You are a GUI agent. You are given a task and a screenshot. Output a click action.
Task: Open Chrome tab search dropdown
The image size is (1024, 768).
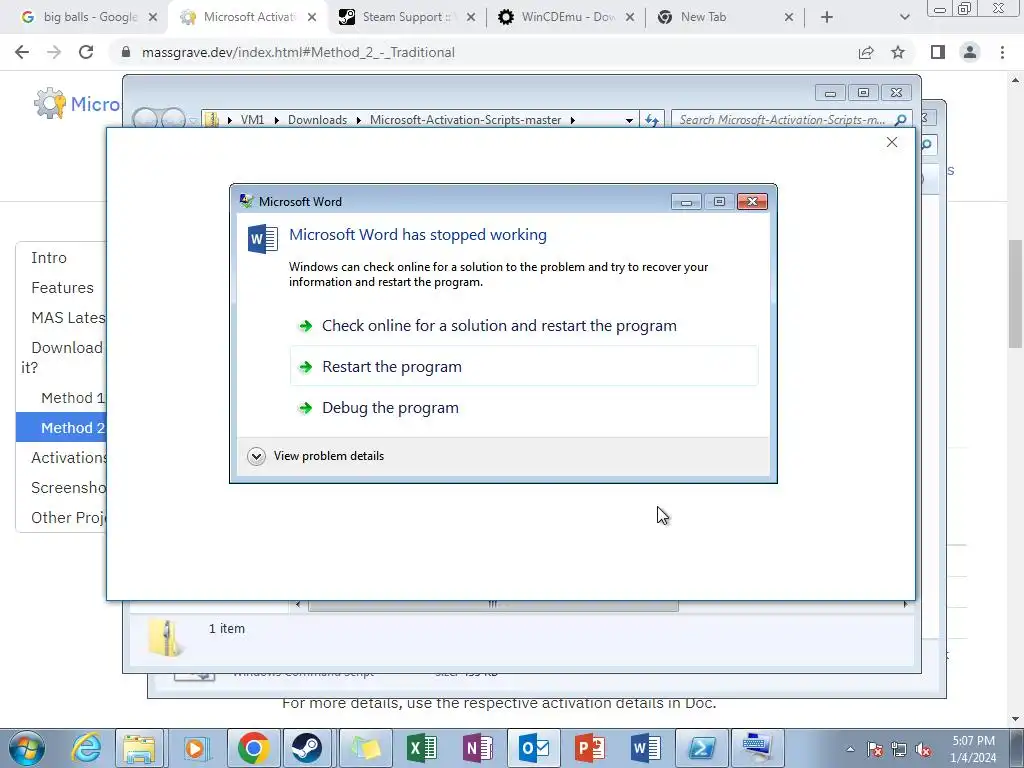(x=904, y=17)
